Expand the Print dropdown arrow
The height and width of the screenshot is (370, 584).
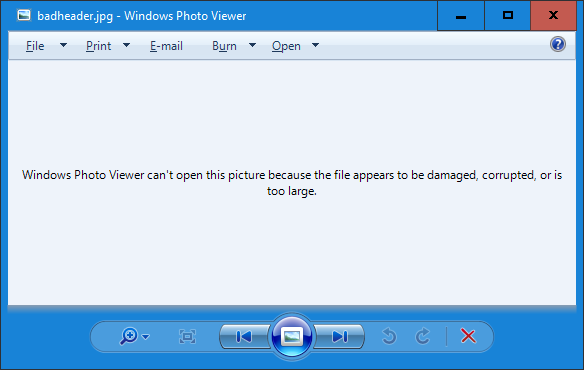coord(127,45)
